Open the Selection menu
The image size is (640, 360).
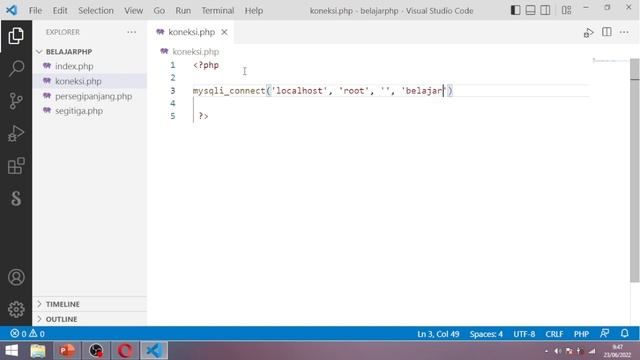pos(96,11)
